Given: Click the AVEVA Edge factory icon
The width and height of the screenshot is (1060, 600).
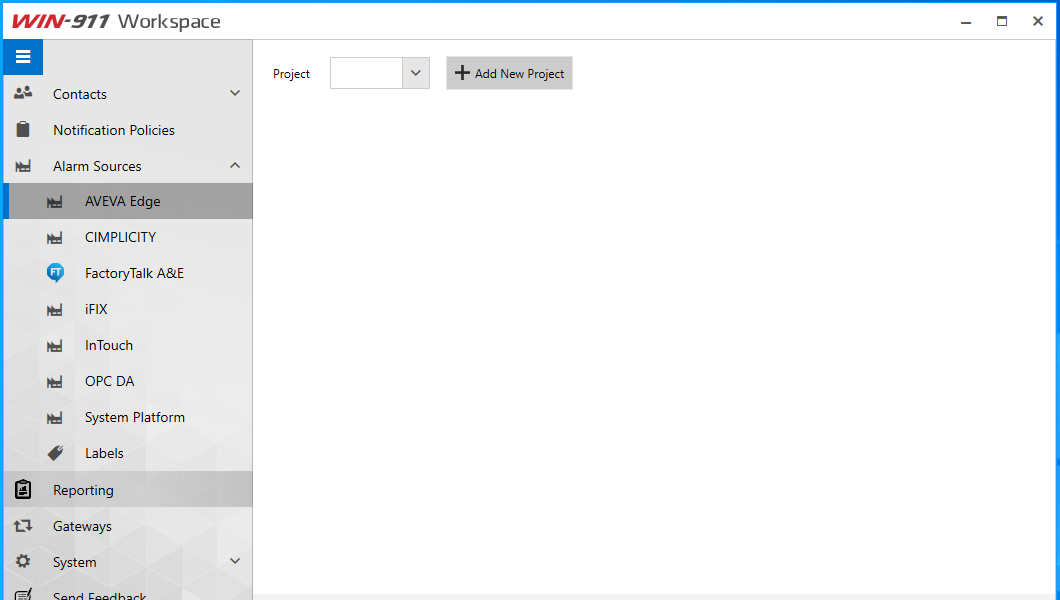Looking at the screenshot, I should pyautogui.click(x=55, y=201).
